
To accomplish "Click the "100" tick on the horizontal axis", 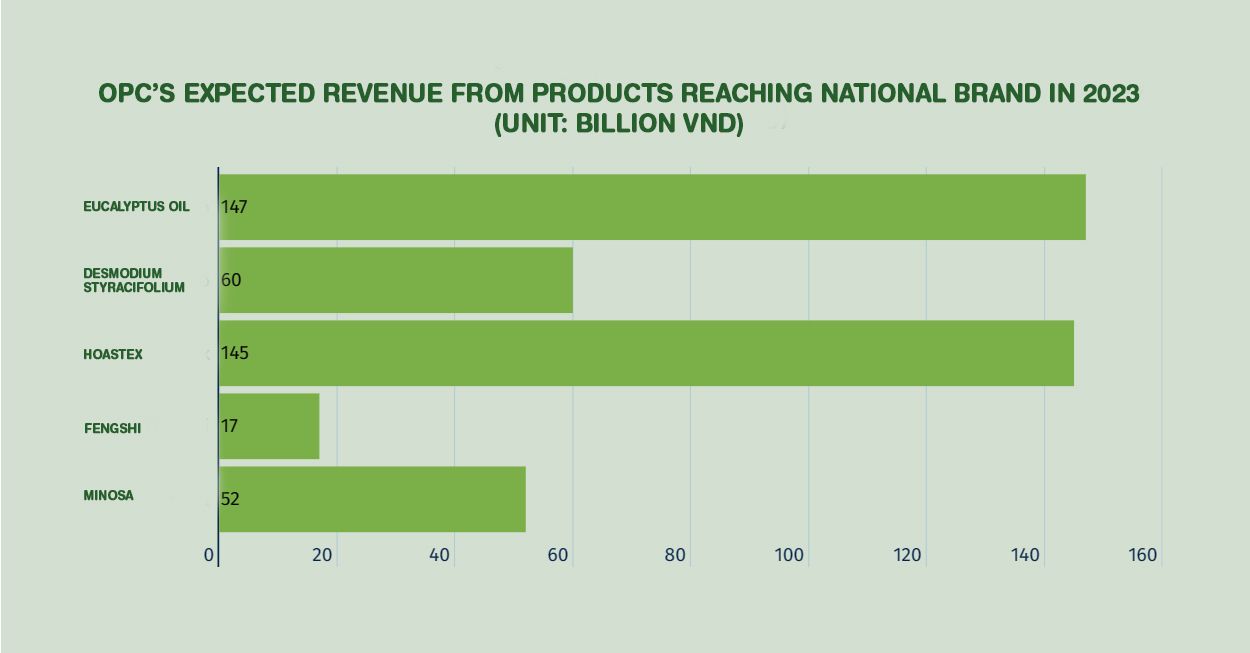I will pos(790,556).
